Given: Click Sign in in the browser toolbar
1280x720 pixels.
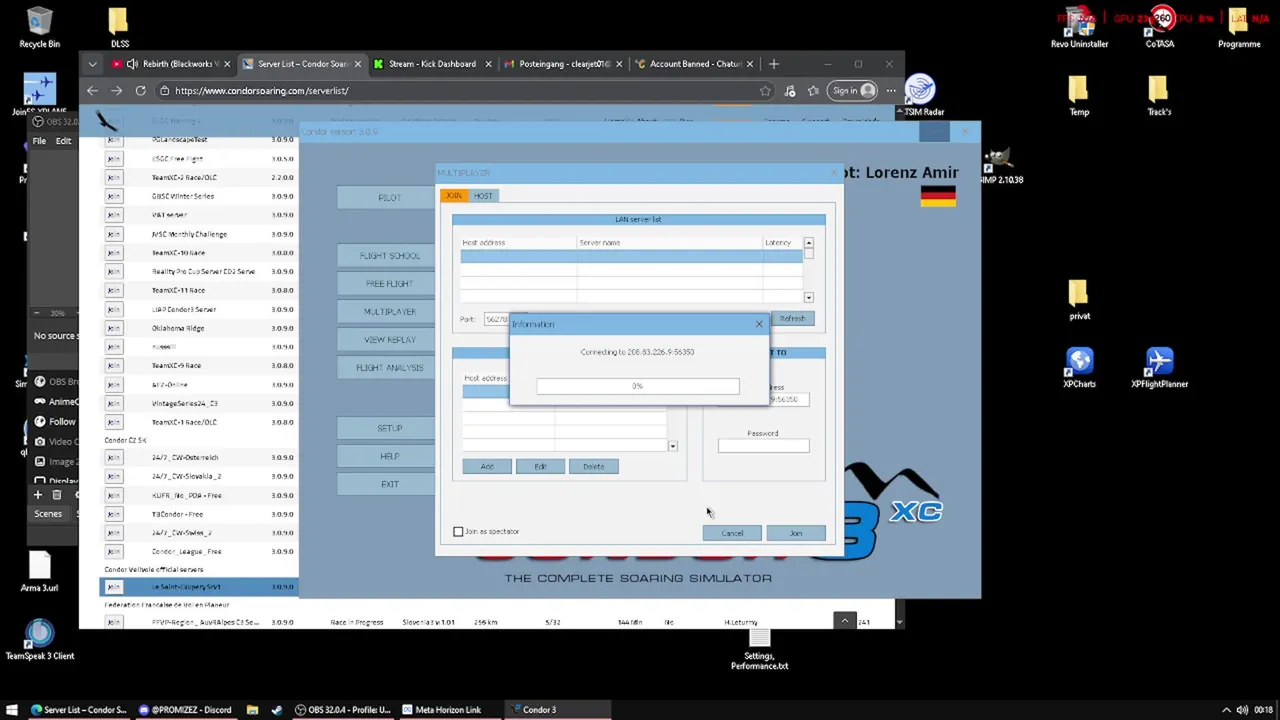Looking at the screenshot, I should coord(854,91).
